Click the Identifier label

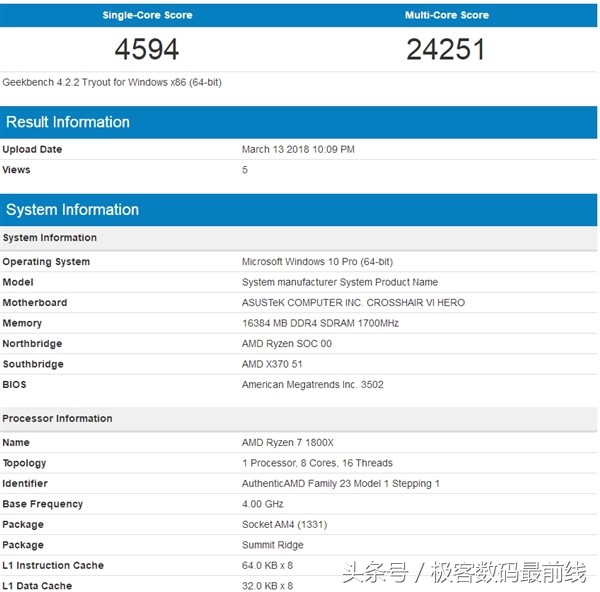coord(25,484)
